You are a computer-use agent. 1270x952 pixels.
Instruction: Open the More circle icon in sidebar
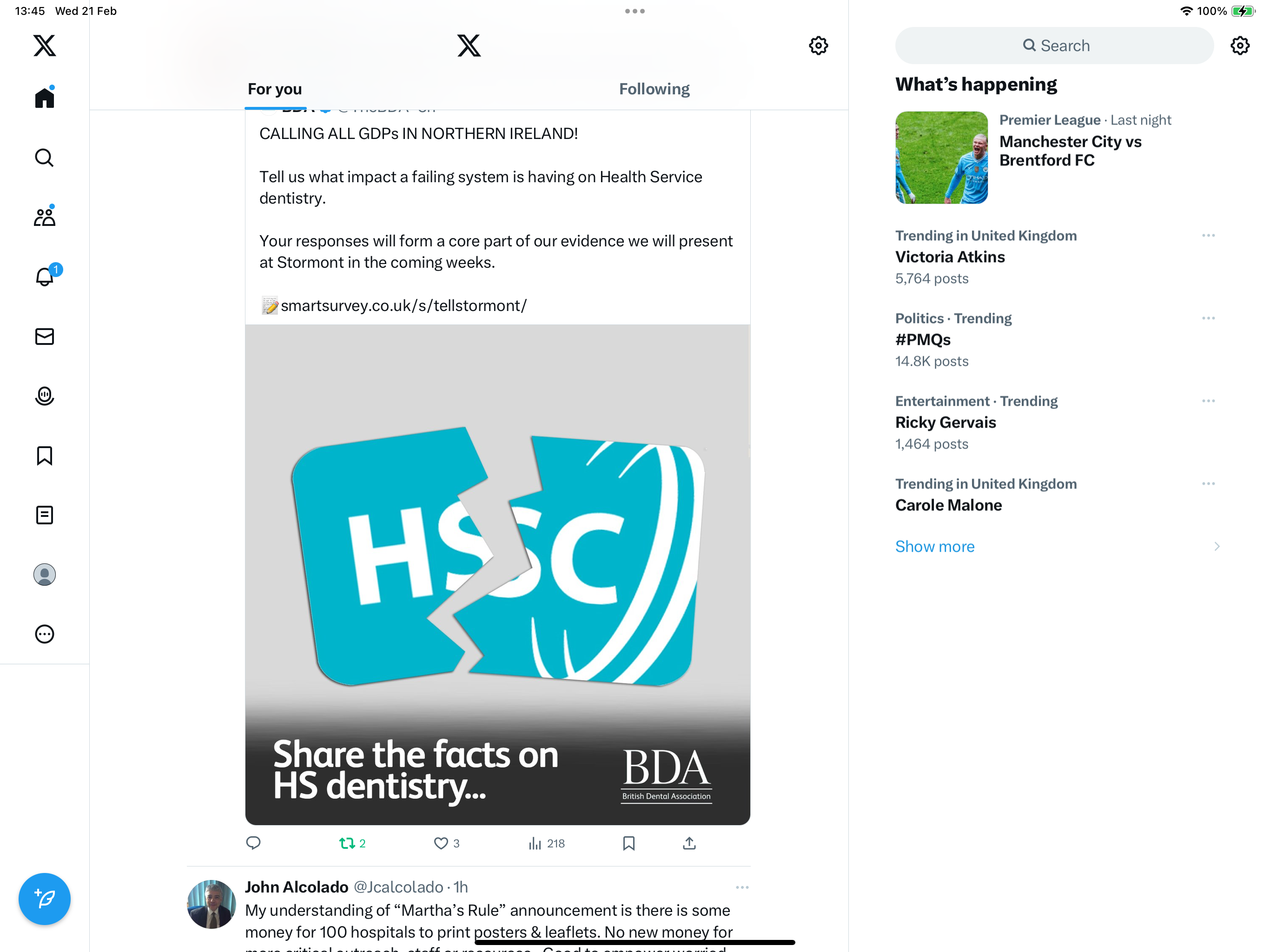pos(44,634)
